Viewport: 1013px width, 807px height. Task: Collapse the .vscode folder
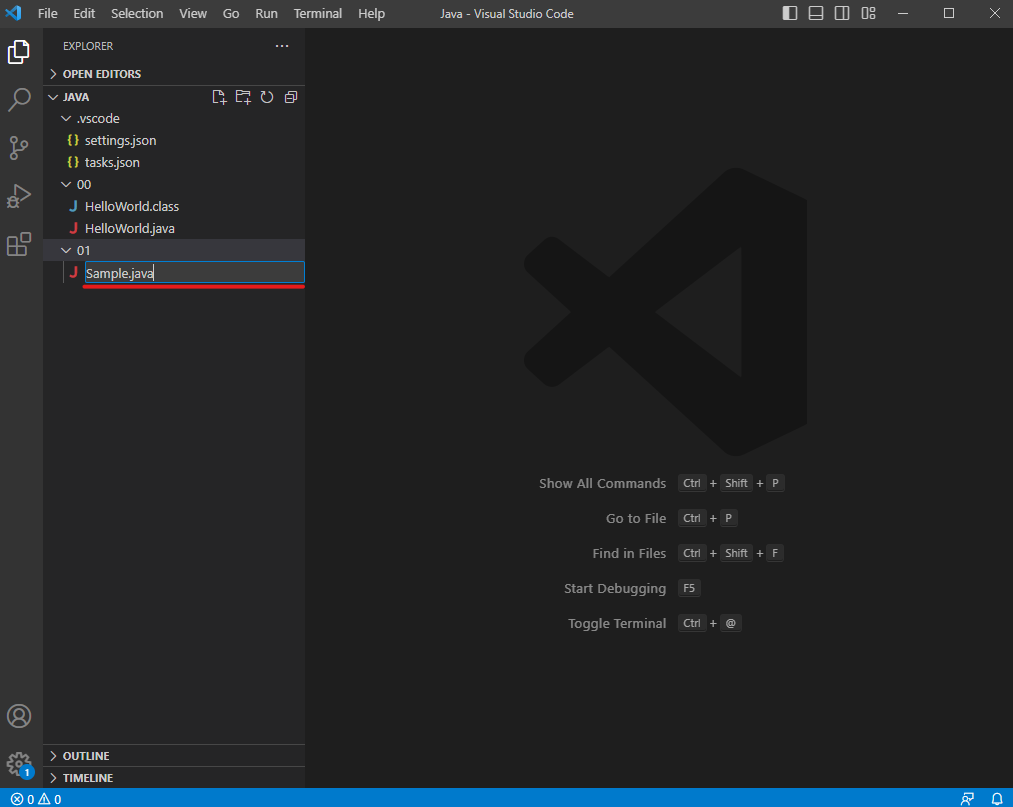pos(98,118)
